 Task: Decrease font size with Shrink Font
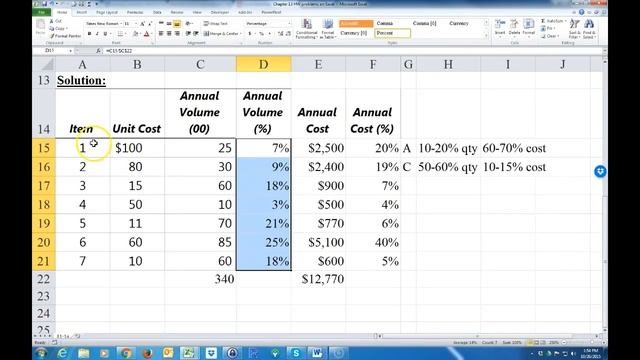pyautogui.click(x=150, y=24)
